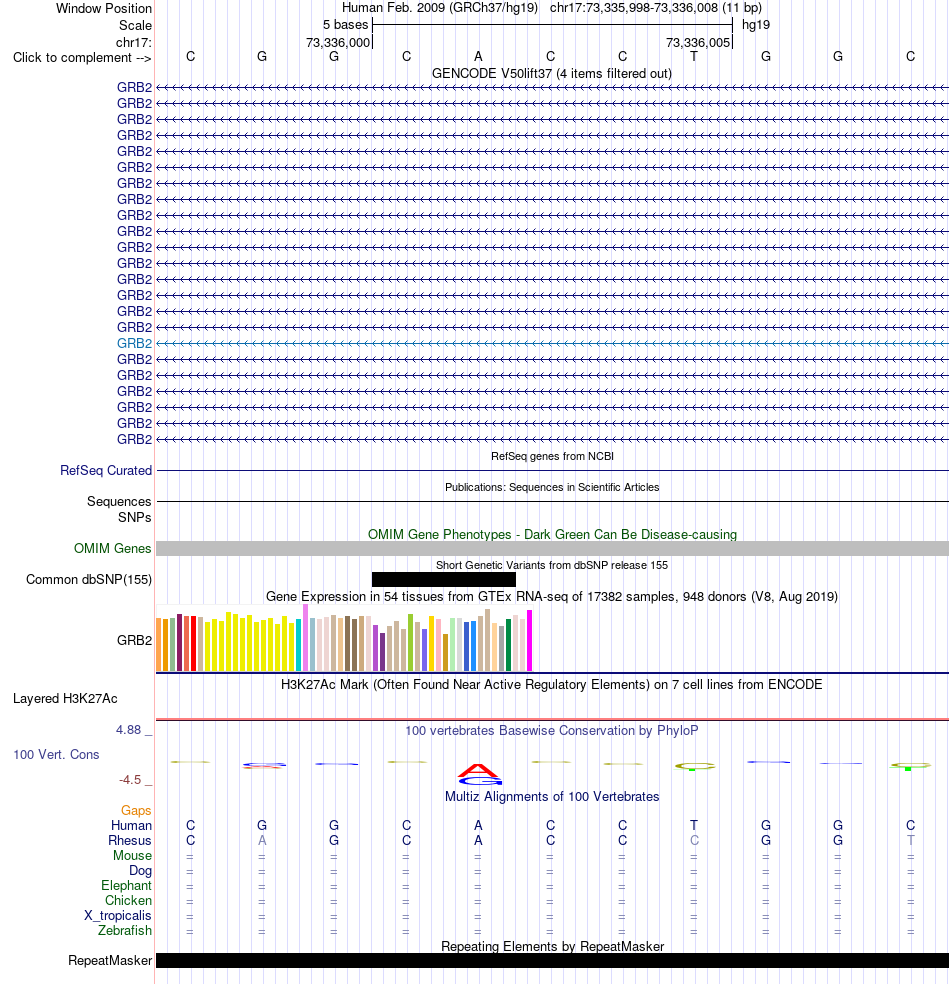The height and width of the screenshot is (984, 950).
Task: Select the gray OMIM Genes bar
Action: click(x=552, y=548)
